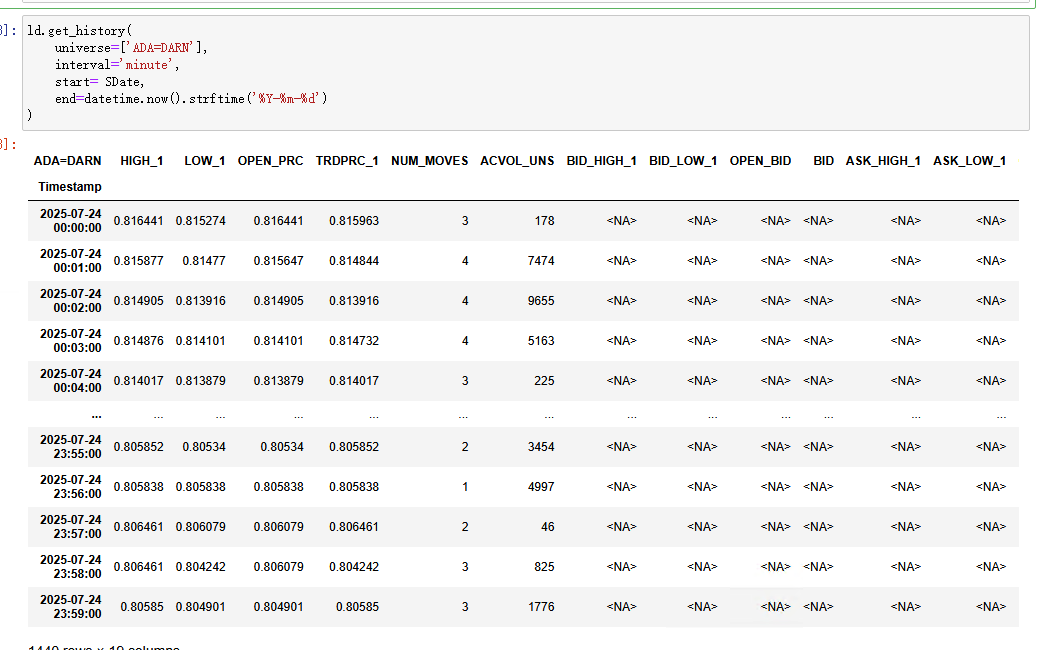Click LOW_1 value 0.804242
The height and width of the screenshot is (650, 1044).
click(x=200, y=567)
